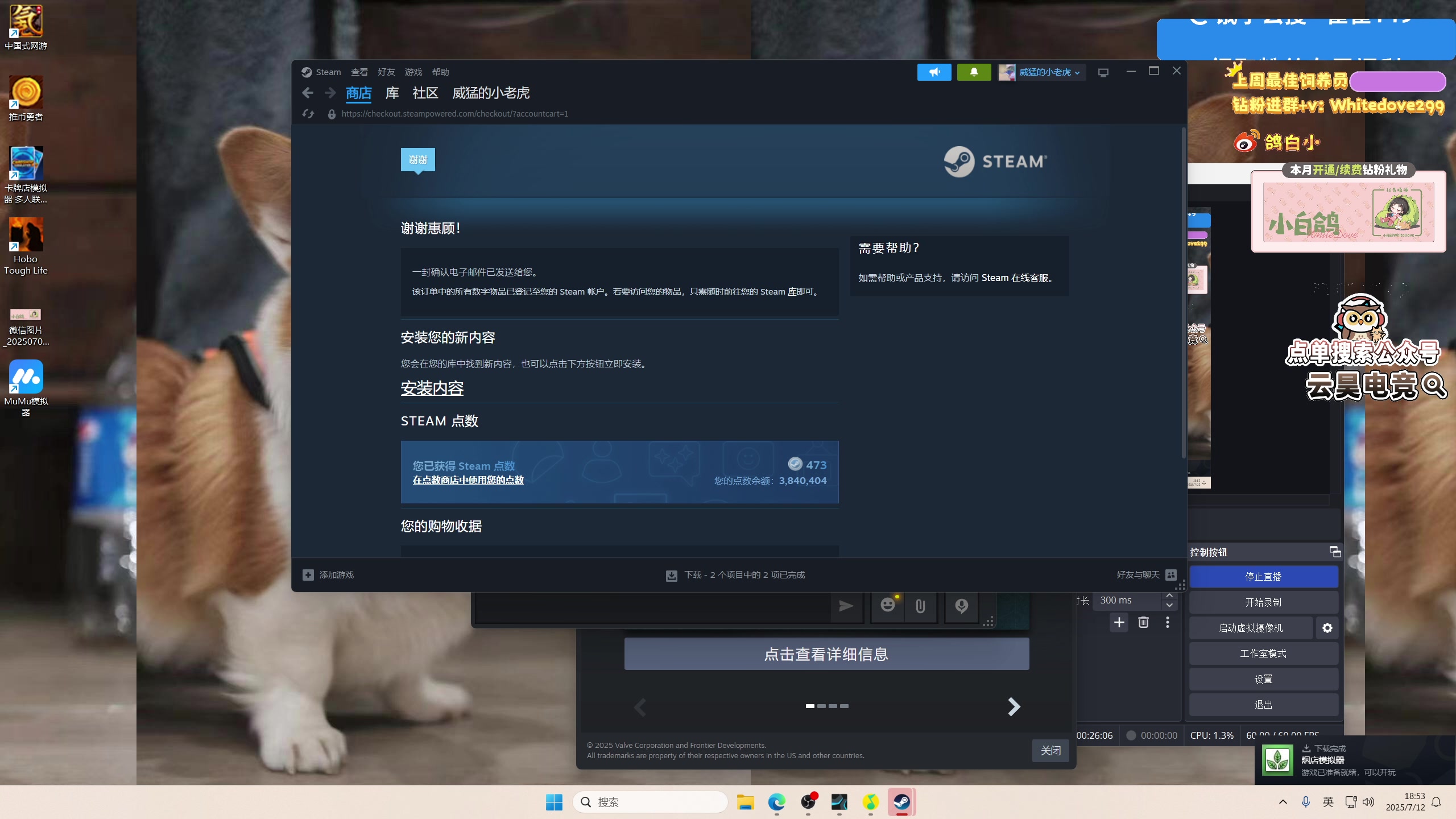Reload the Steam checkout page

(x=308, y=114)
